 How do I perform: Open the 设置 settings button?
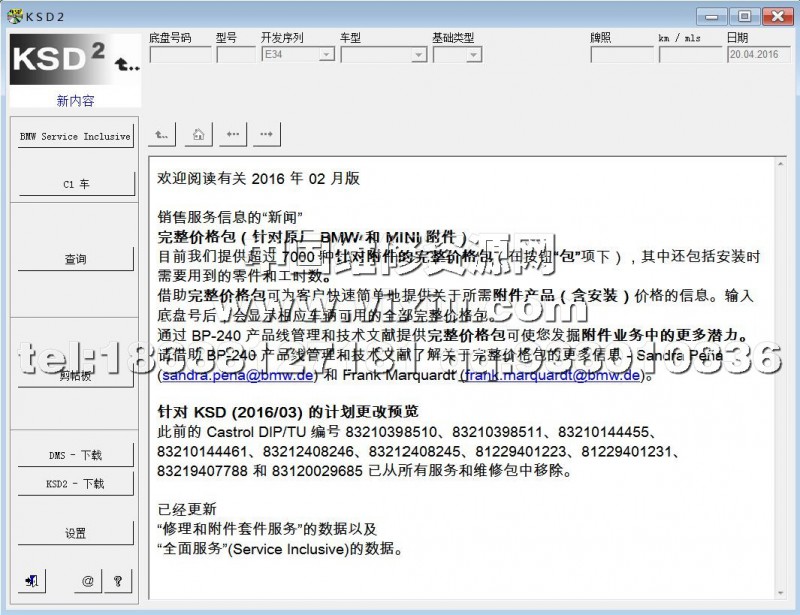76,533
